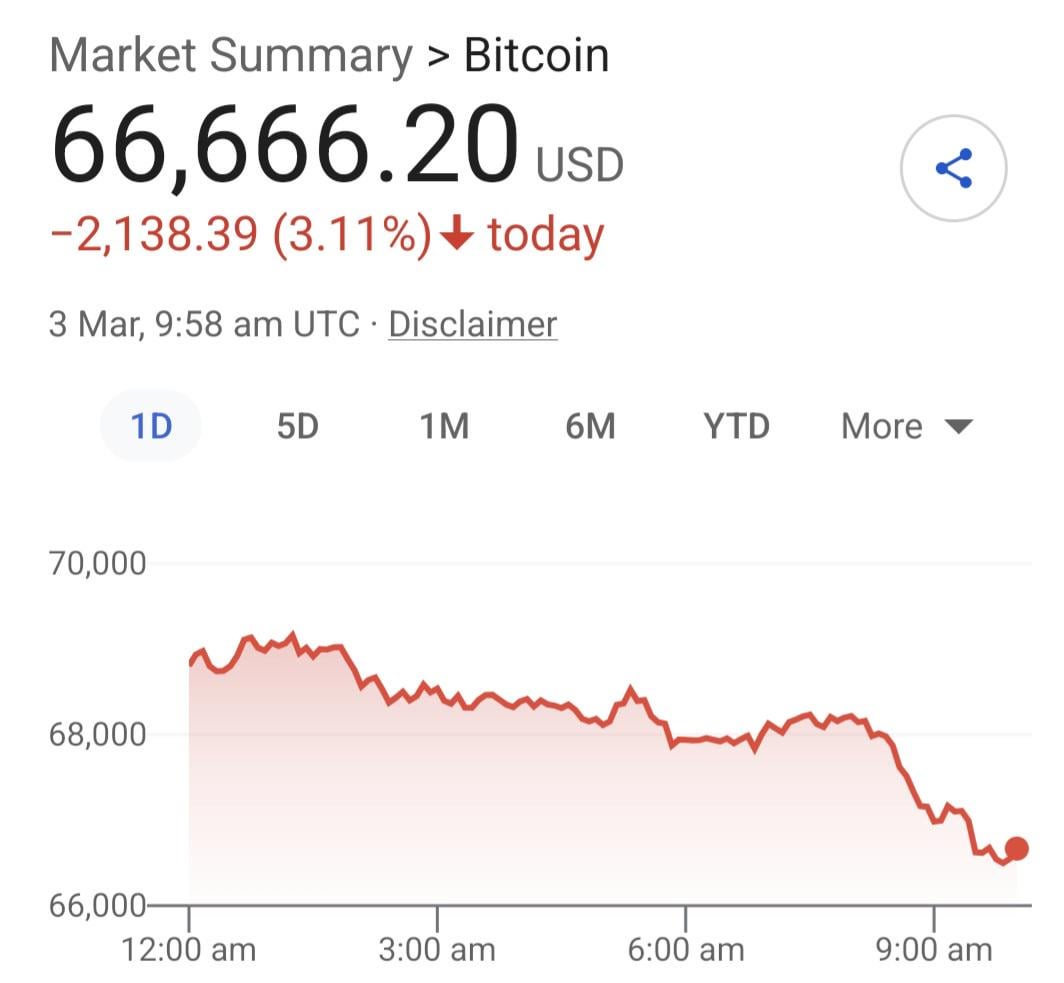The height and width of the screenshot is (983, 1064).
Task: Click the −2,138.39 (3.11%) change text
Action: 240,235
